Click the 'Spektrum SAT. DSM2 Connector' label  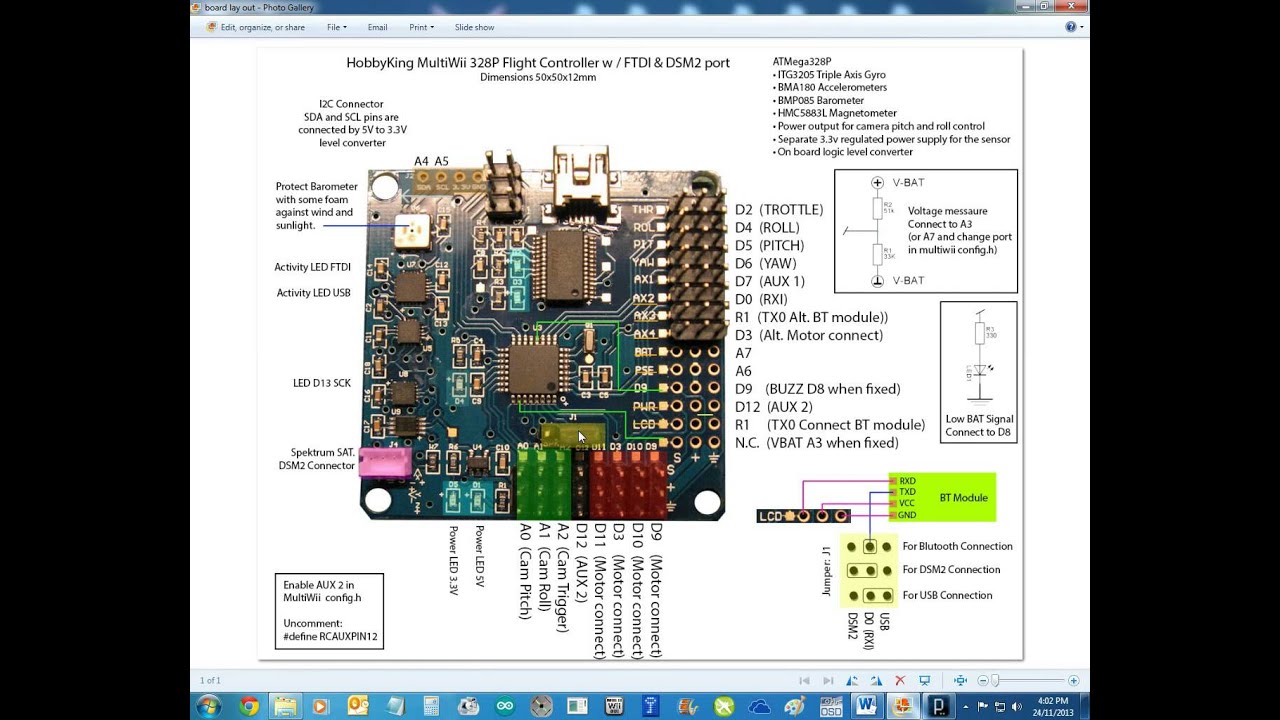tap(317, 459)
